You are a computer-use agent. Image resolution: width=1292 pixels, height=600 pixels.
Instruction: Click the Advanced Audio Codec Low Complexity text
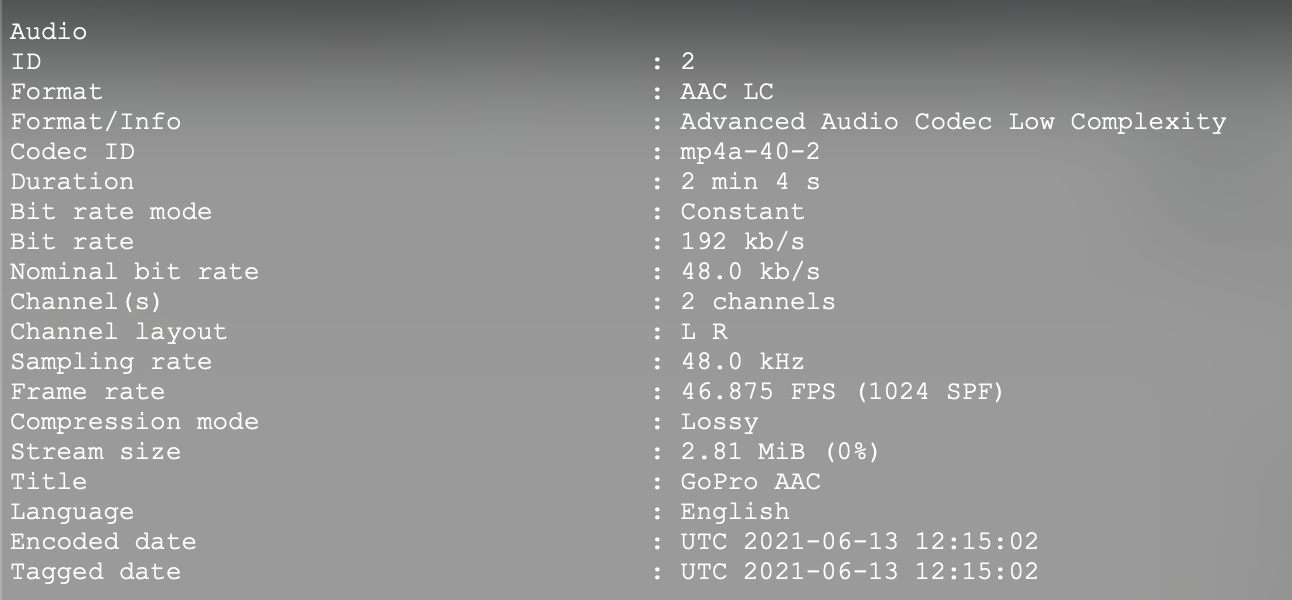coord(953,122)
